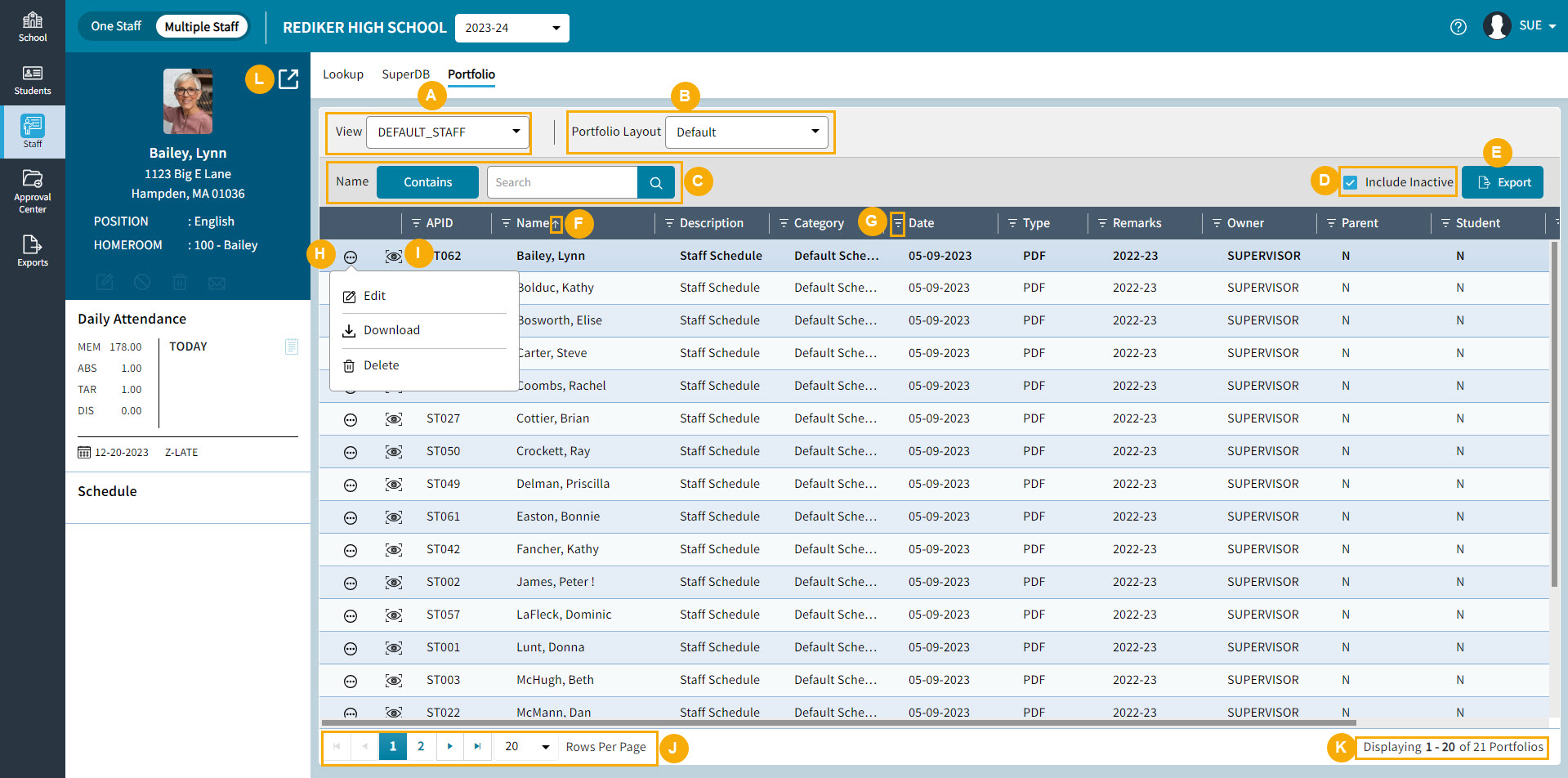
Task: Click the Exports icon in the sidebar
Action: click(x=33, y=249)
